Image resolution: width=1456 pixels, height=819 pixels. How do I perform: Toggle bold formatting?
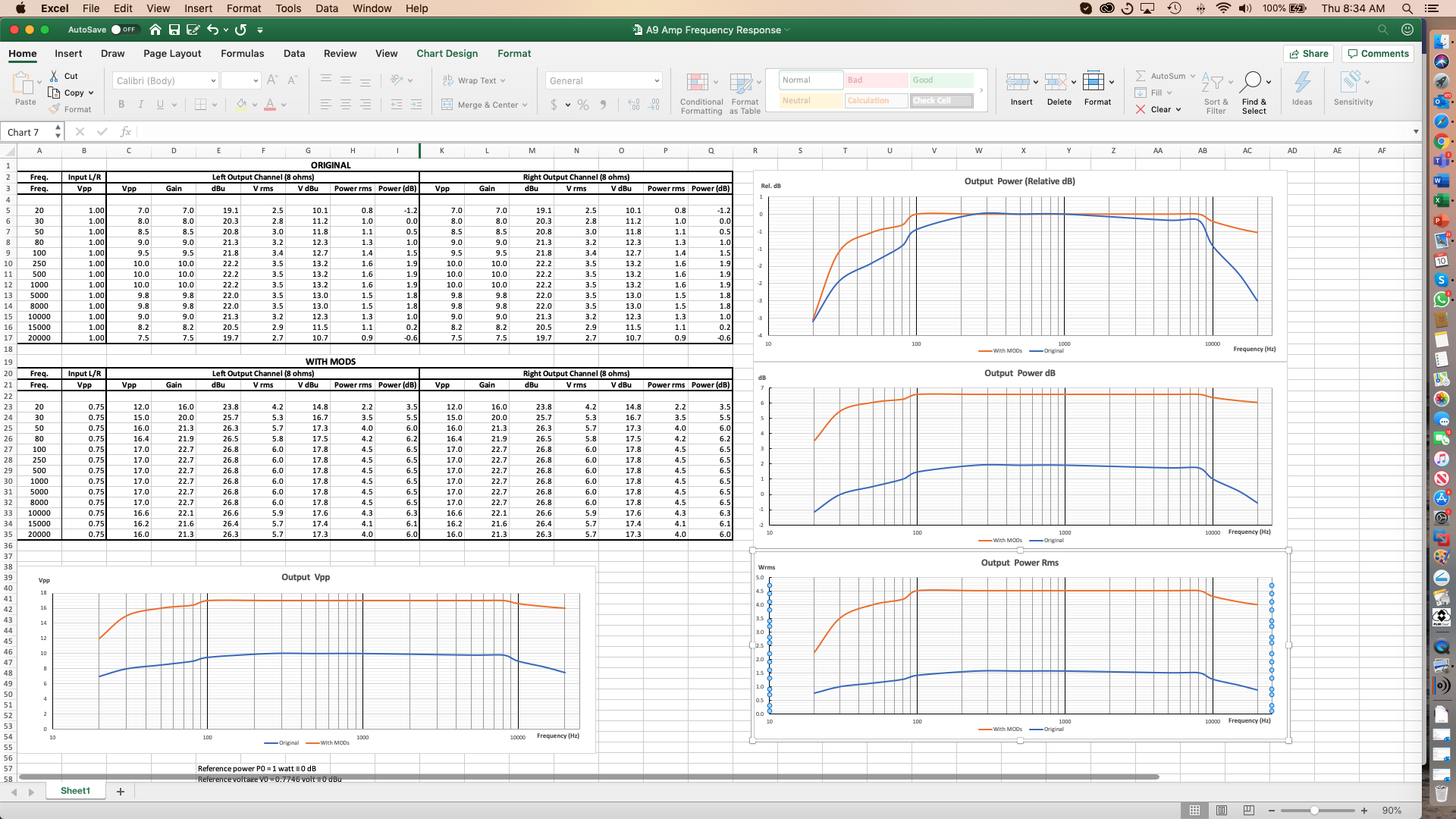pos(121,105)
